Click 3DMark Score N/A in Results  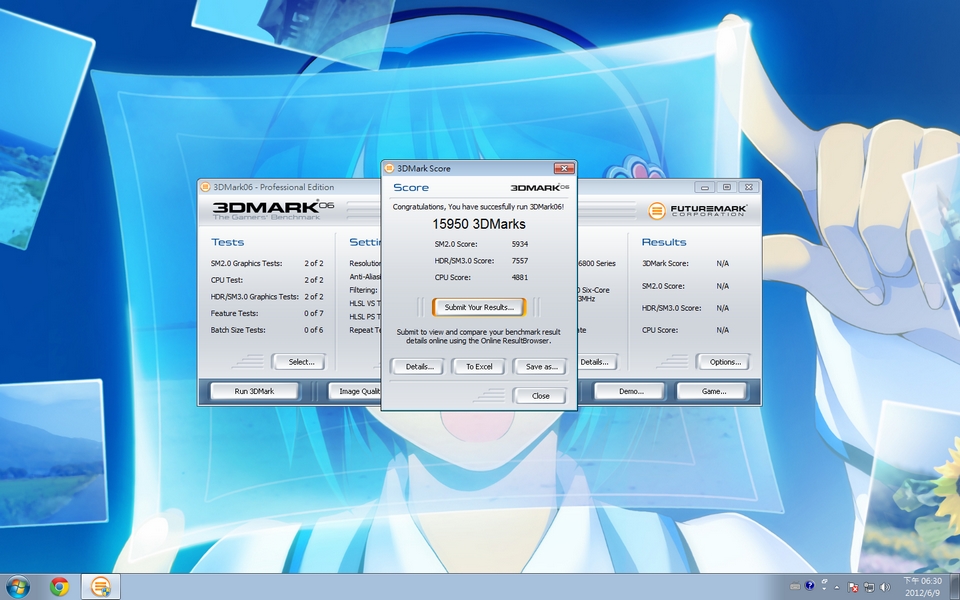(685, 263)
